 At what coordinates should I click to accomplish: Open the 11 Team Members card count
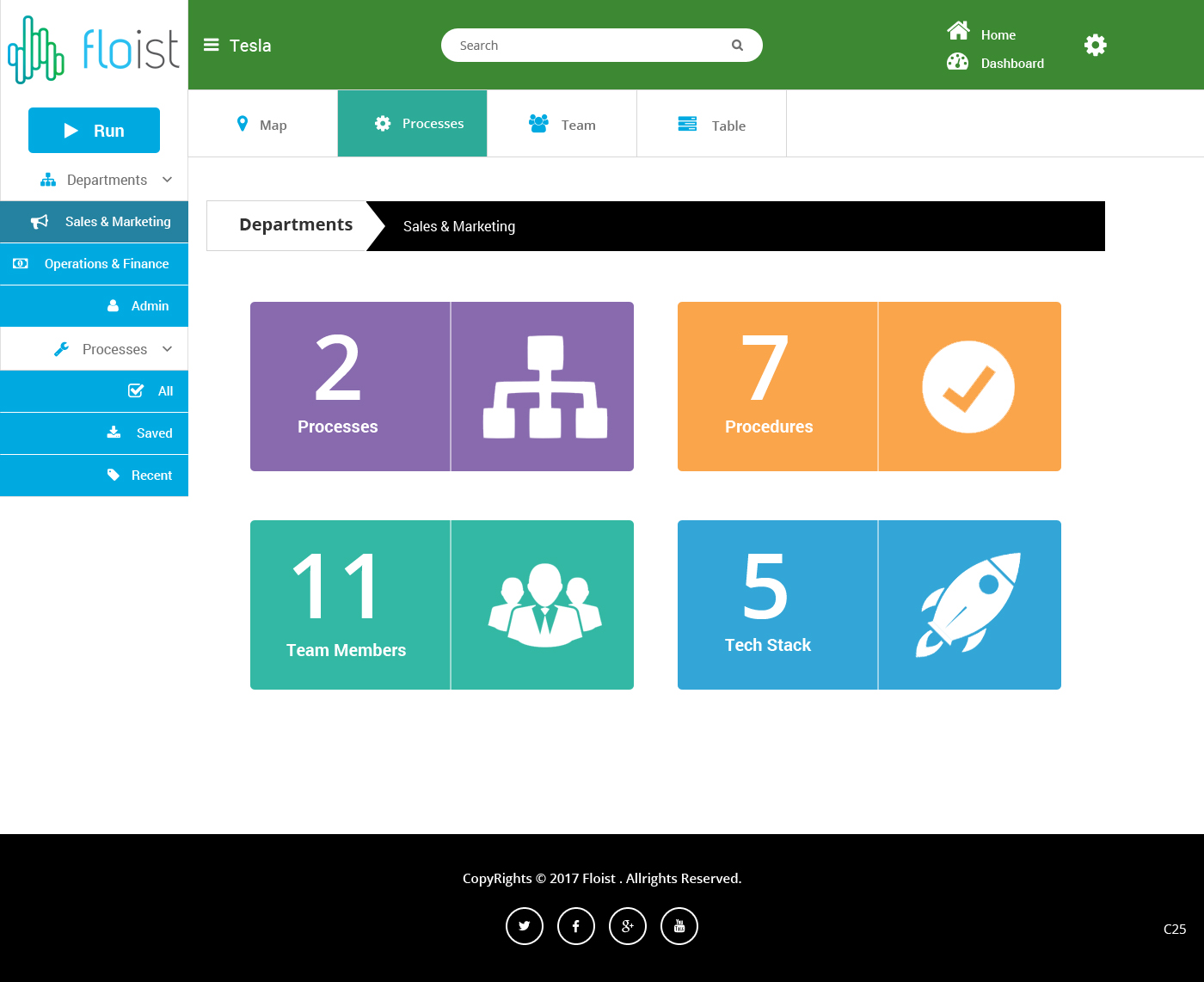335,586
